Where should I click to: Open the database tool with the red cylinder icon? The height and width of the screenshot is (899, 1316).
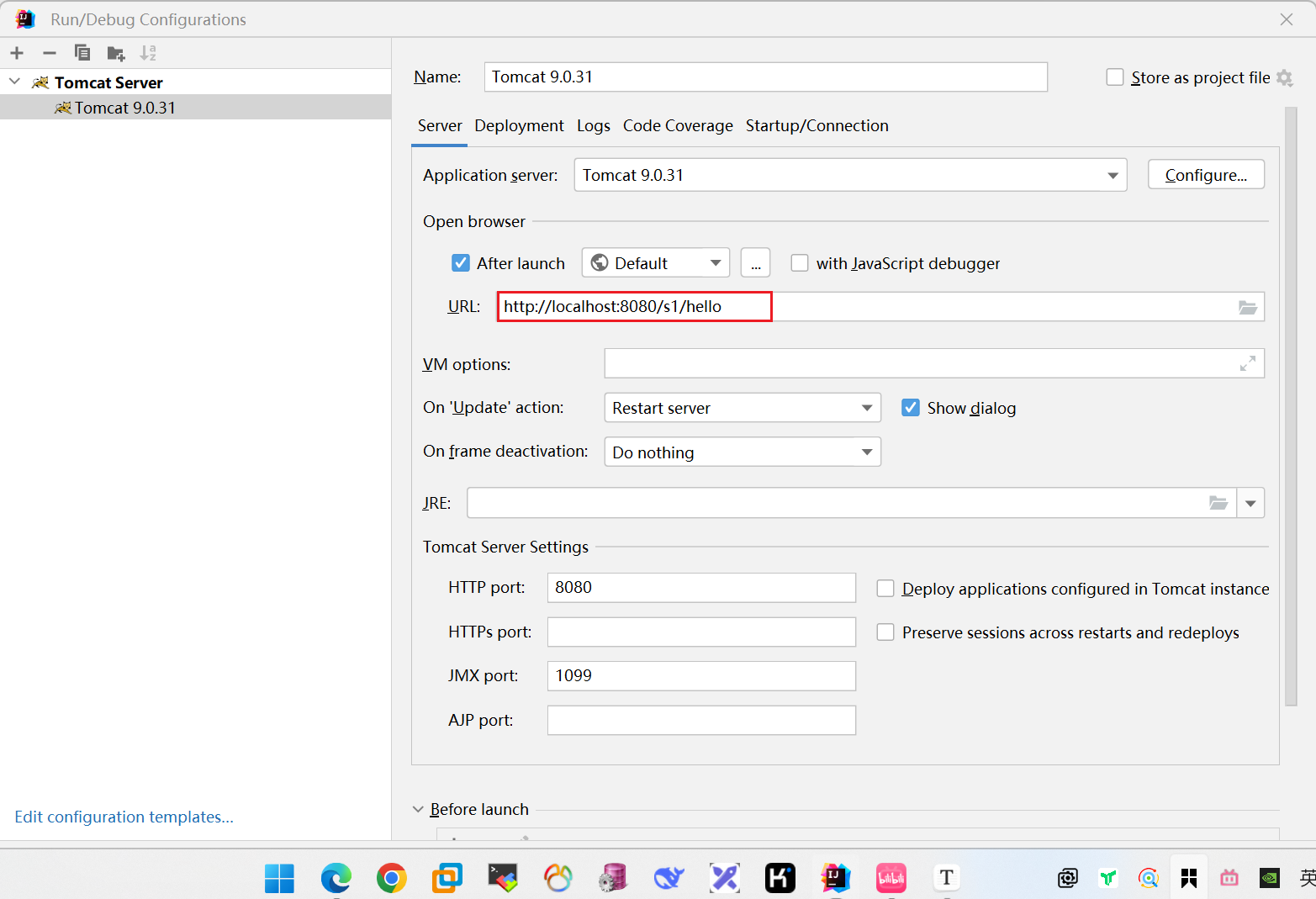click(x=613, y=878)
